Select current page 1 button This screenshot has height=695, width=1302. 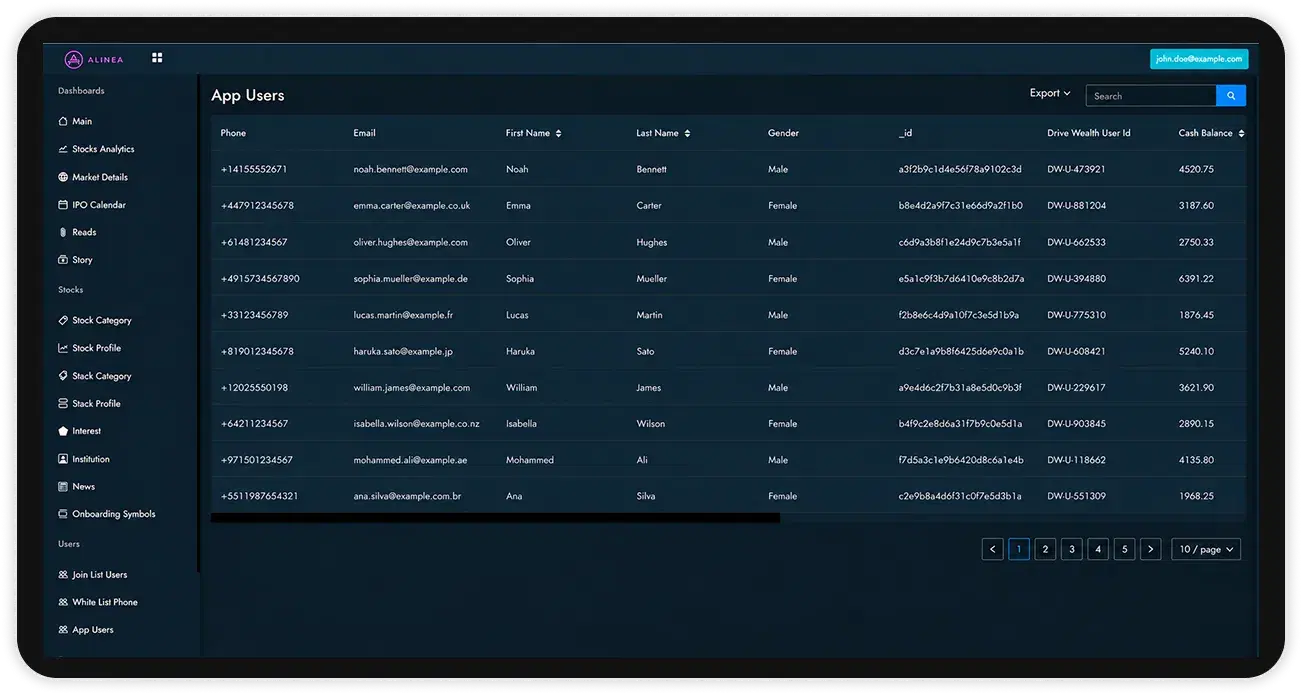coord(1019,549)
